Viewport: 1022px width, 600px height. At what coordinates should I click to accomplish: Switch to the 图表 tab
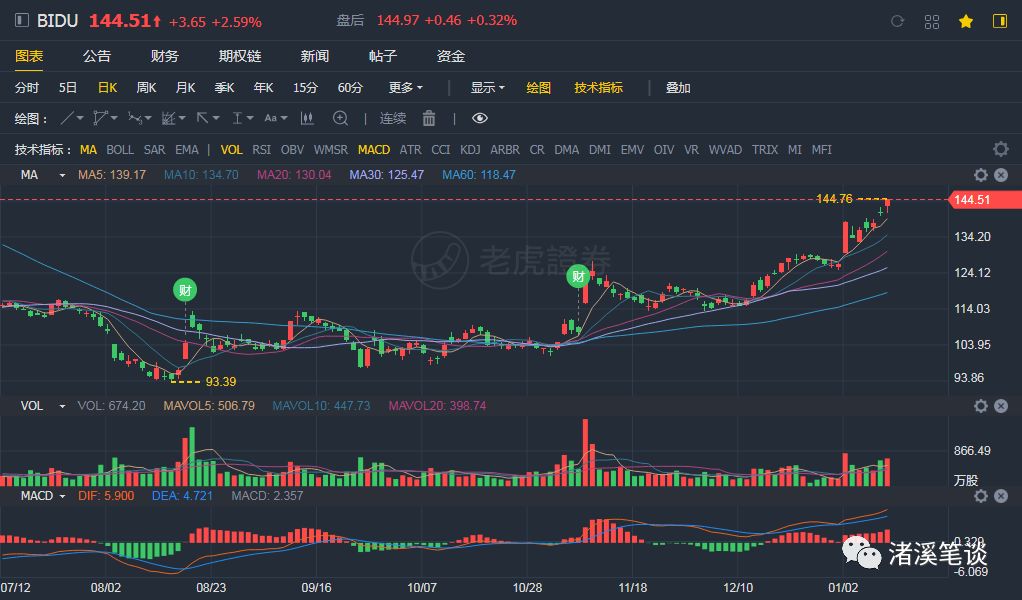(x=29, y=56)
